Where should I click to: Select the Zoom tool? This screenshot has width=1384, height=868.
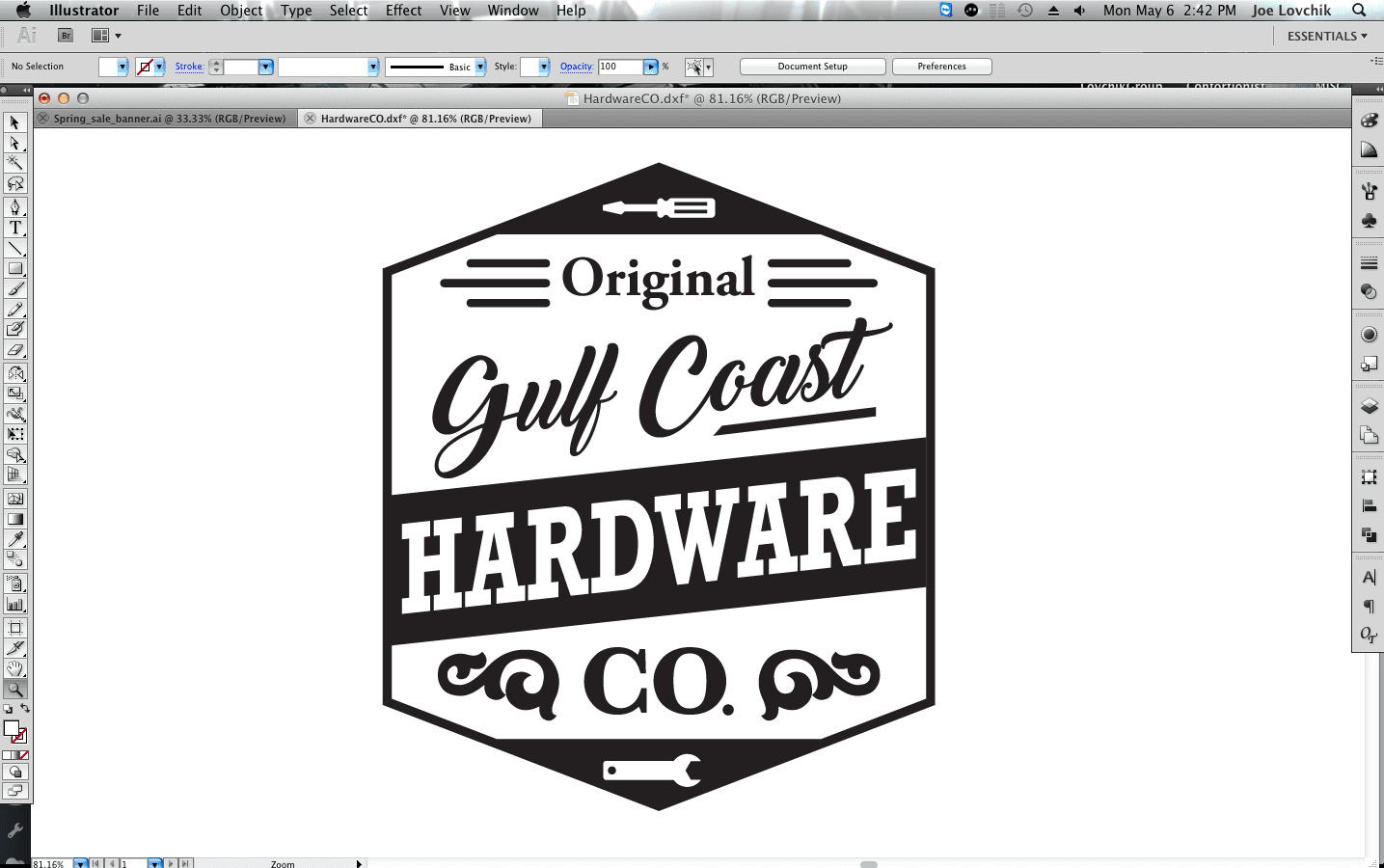[15, 689]
